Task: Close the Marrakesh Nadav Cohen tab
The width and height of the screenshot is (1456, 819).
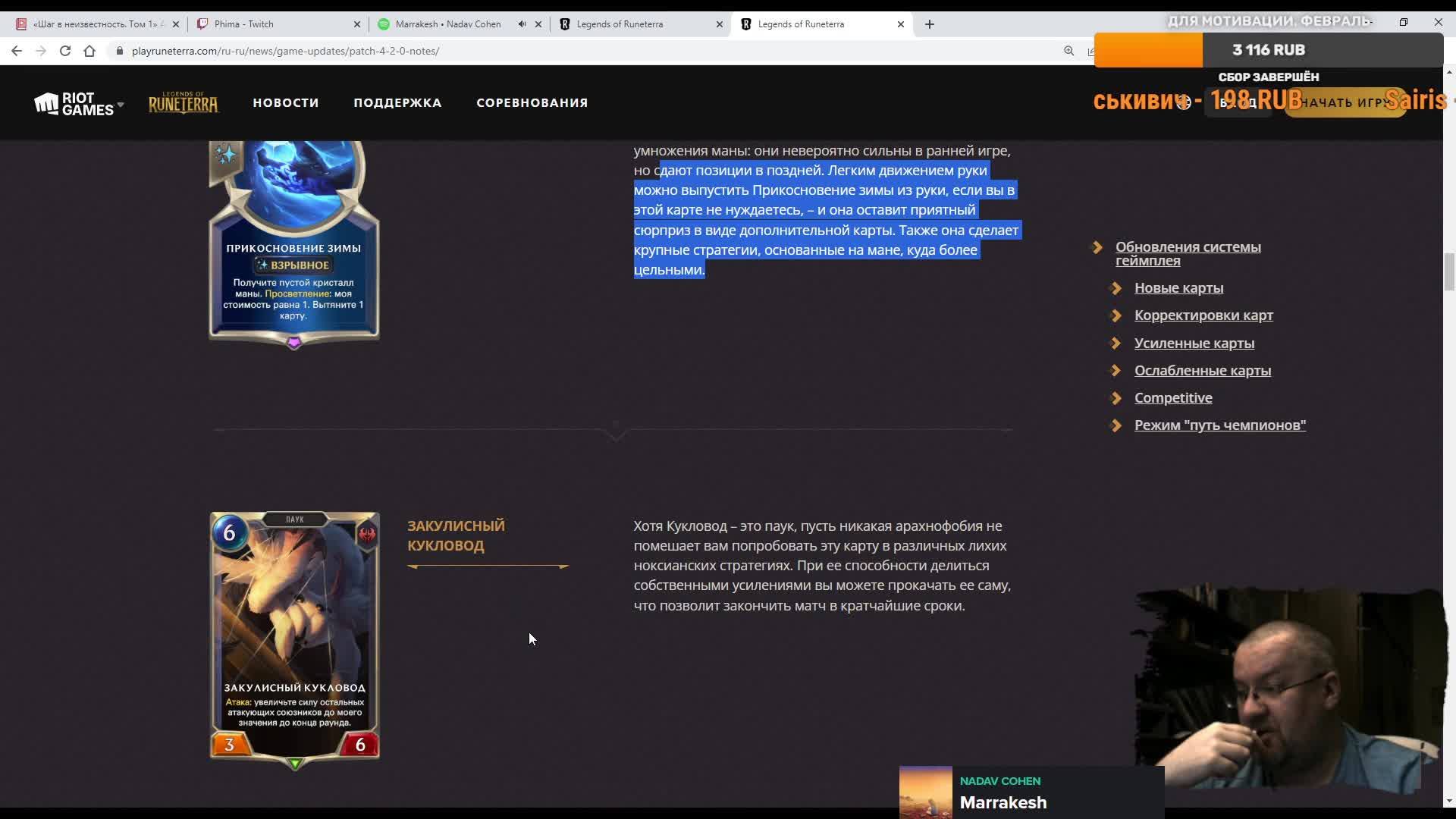Action: click(538, 24)
